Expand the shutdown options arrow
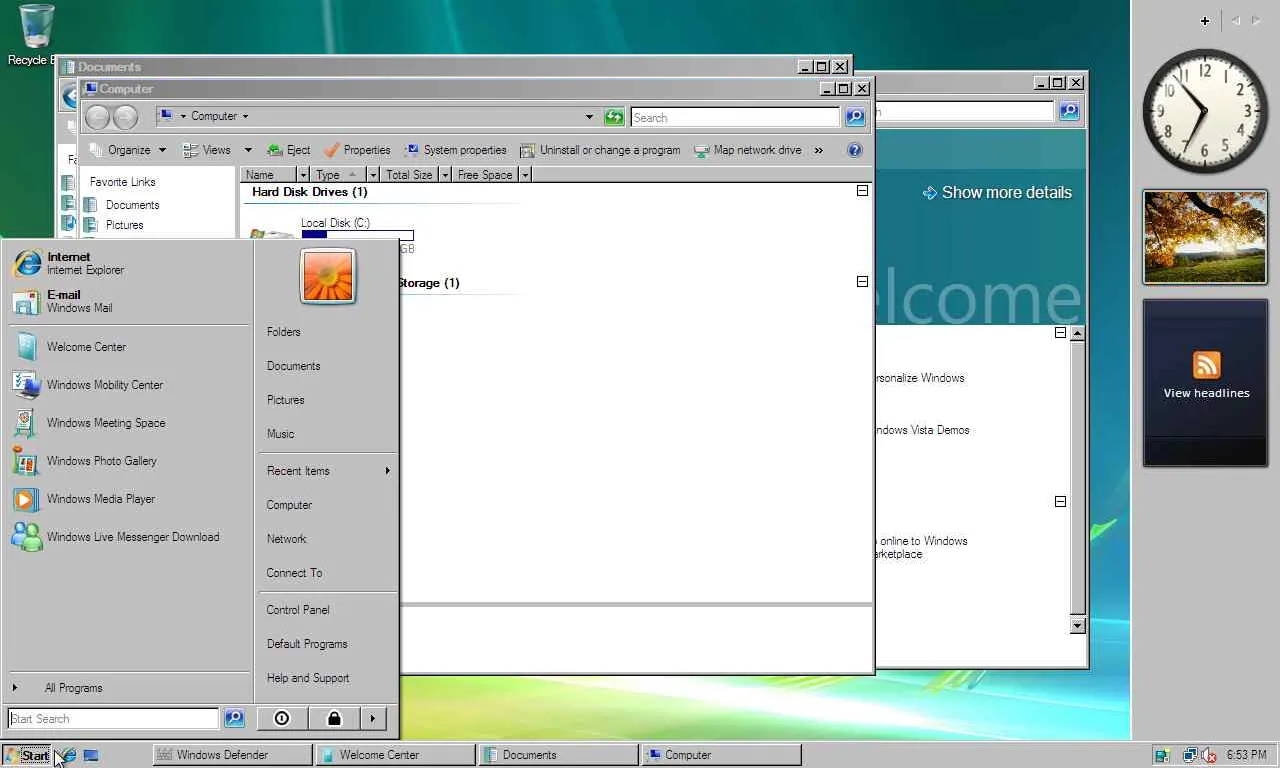The height and width of the screenshot is (768, 1280). (373, 718)
